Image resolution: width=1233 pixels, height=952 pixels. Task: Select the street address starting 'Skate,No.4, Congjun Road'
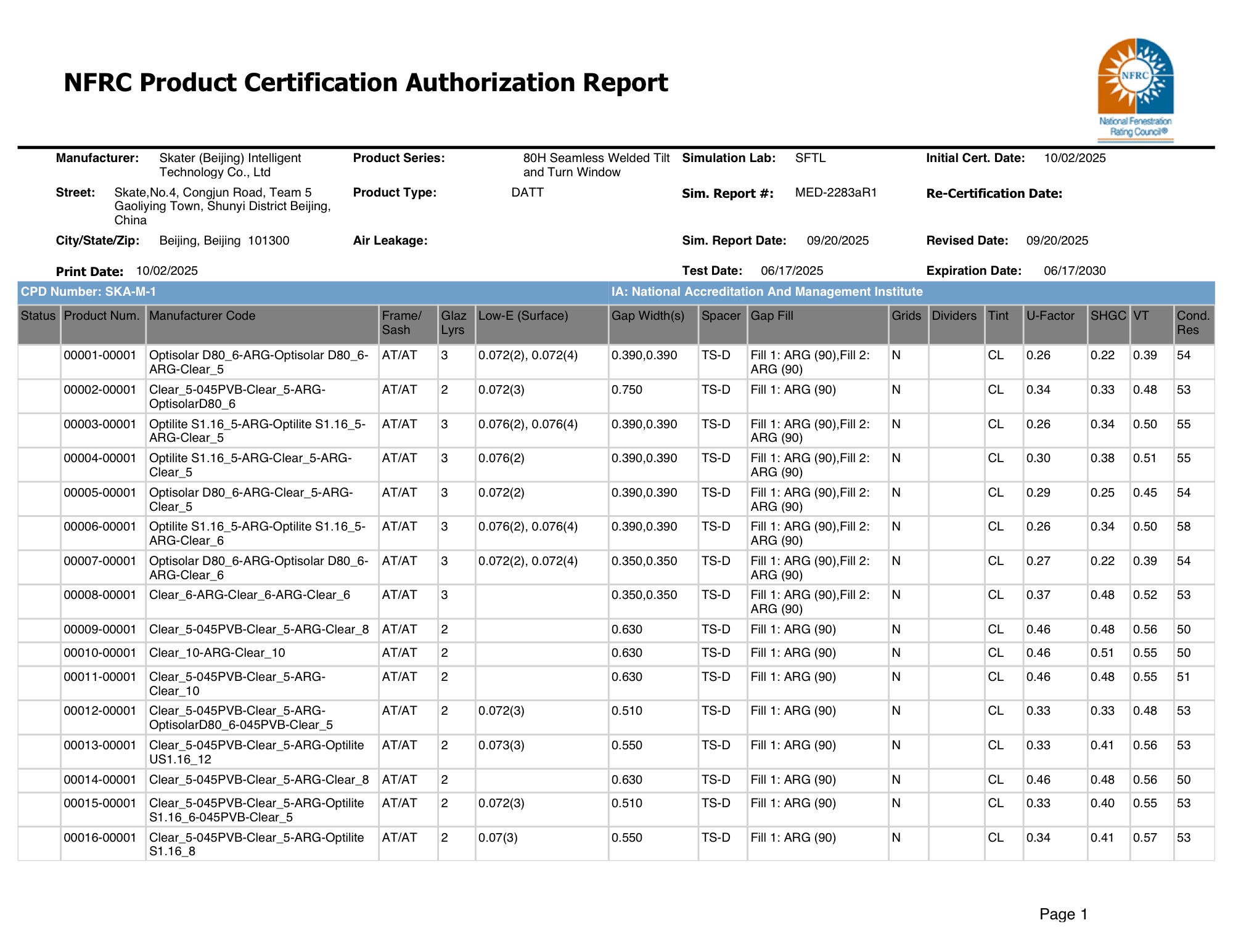pyautogui.click(x=223, y=206)
